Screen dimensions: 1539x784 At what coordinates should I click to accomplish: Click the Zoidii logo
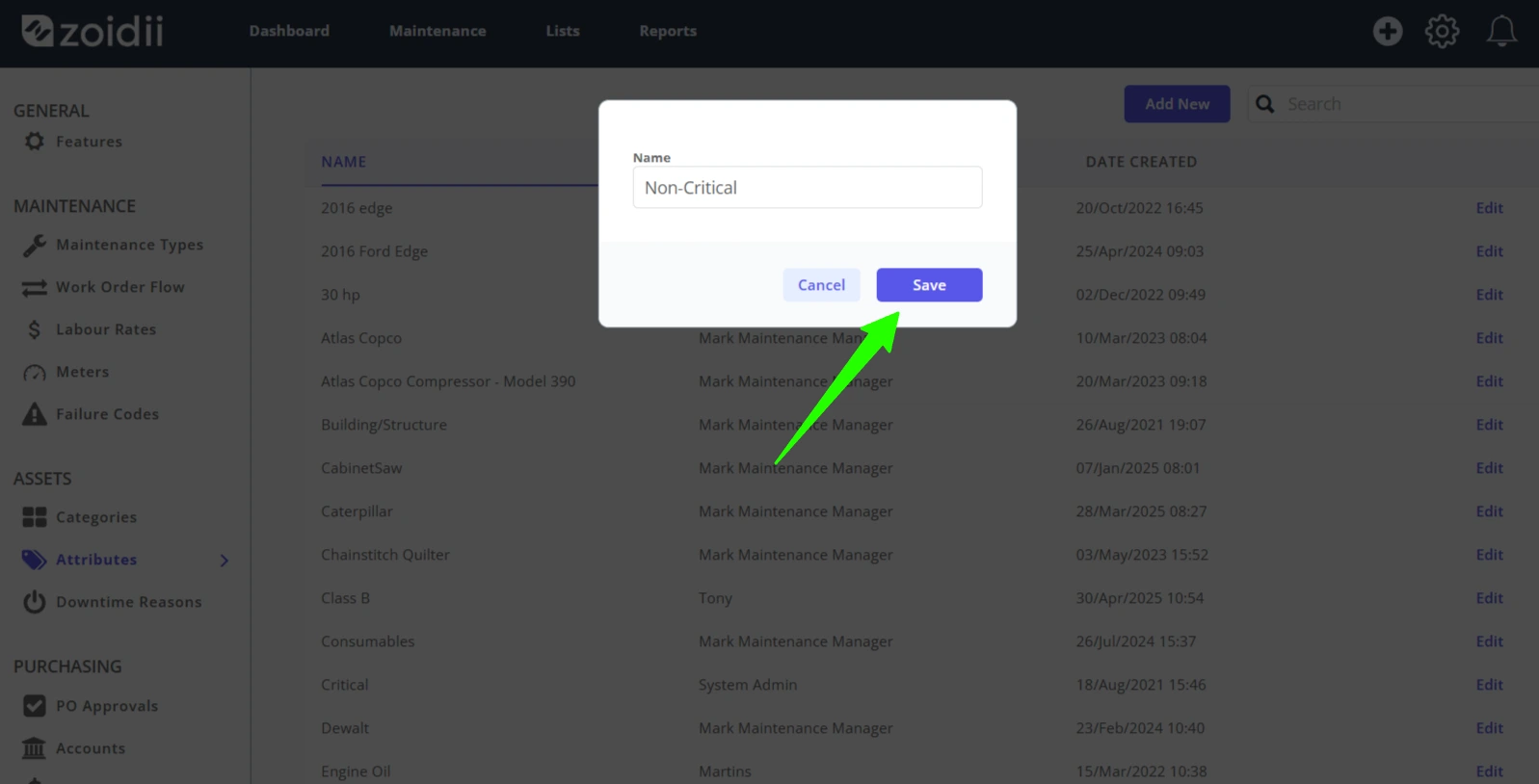(93, 31)
